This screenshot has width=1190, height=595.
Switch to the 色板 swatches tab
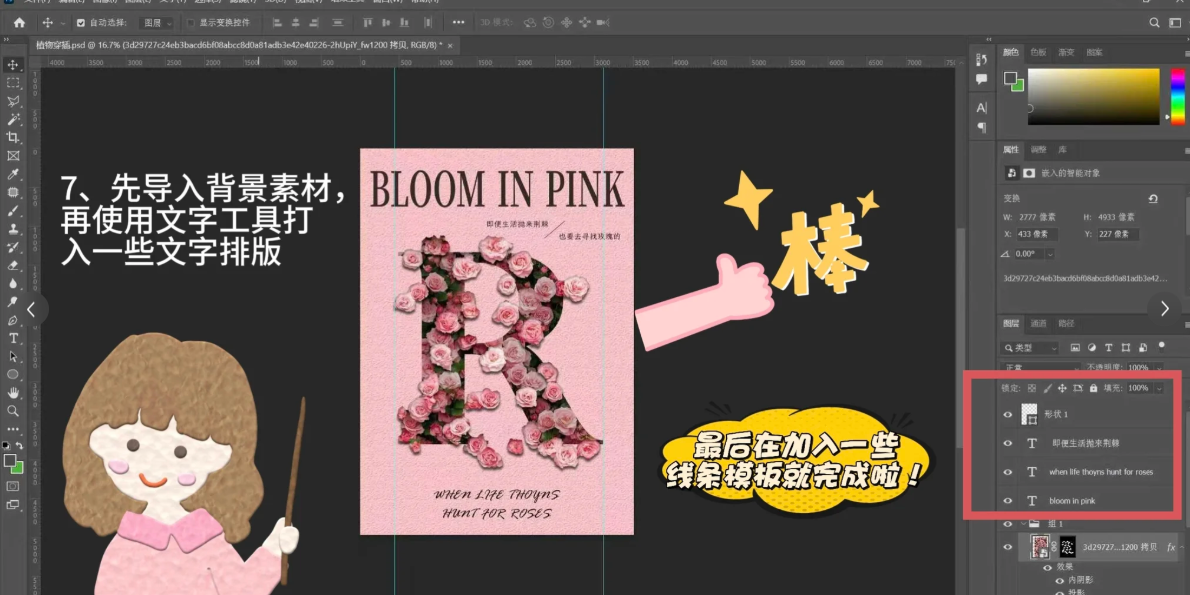[1039, 52]
